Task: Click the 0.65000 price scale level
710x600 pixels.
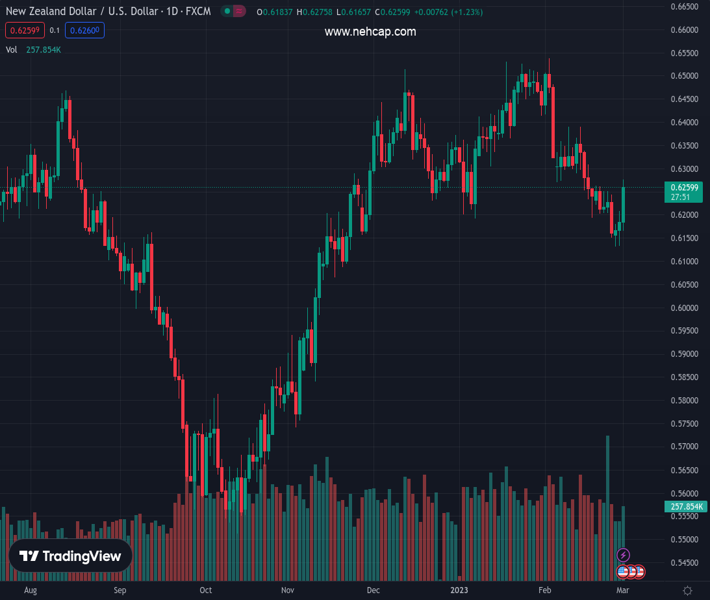Action: pyautogui.click(x=684, y=76)
